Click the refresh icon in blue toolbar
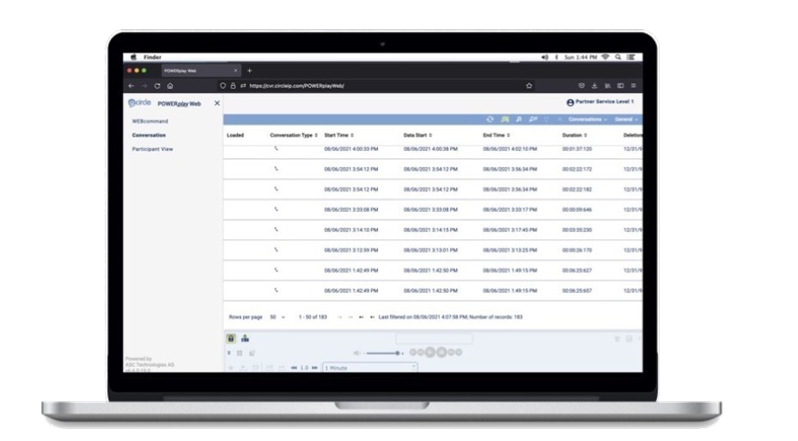This screenshot has width=798, height=441. point(490,119)
